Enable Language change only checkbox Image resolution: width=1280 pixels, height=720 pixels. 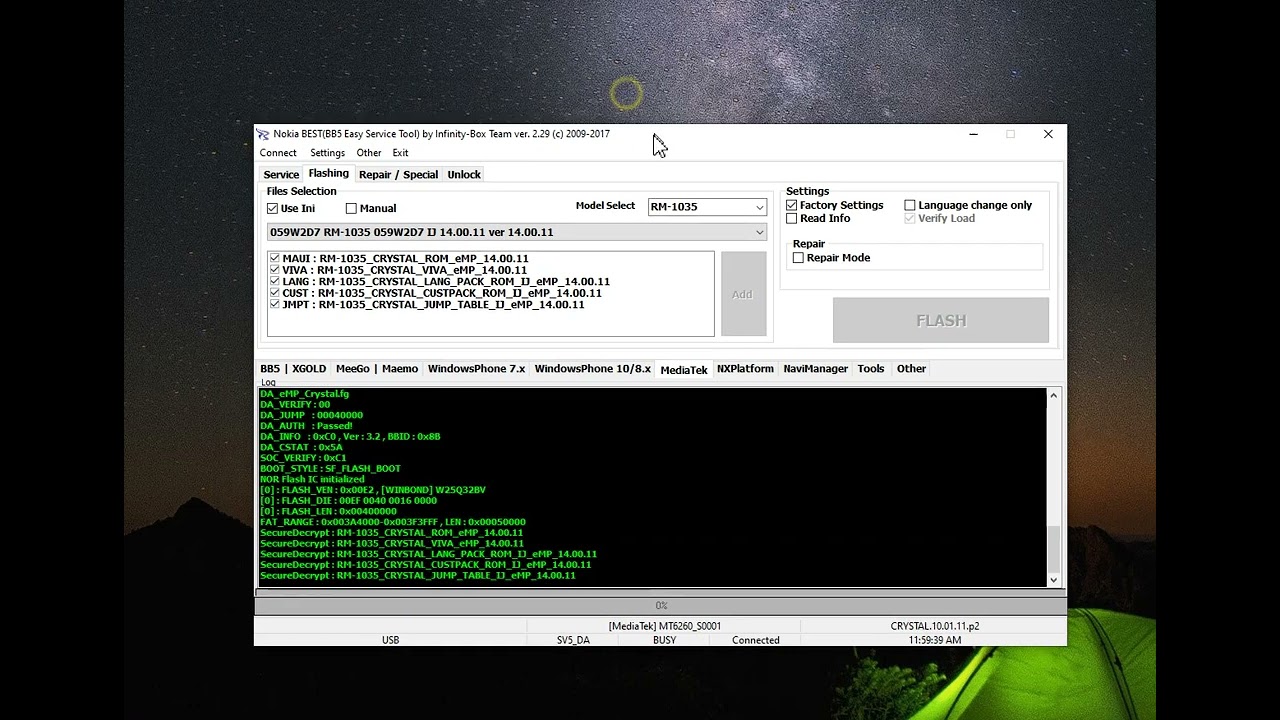[x=910, y=205]
